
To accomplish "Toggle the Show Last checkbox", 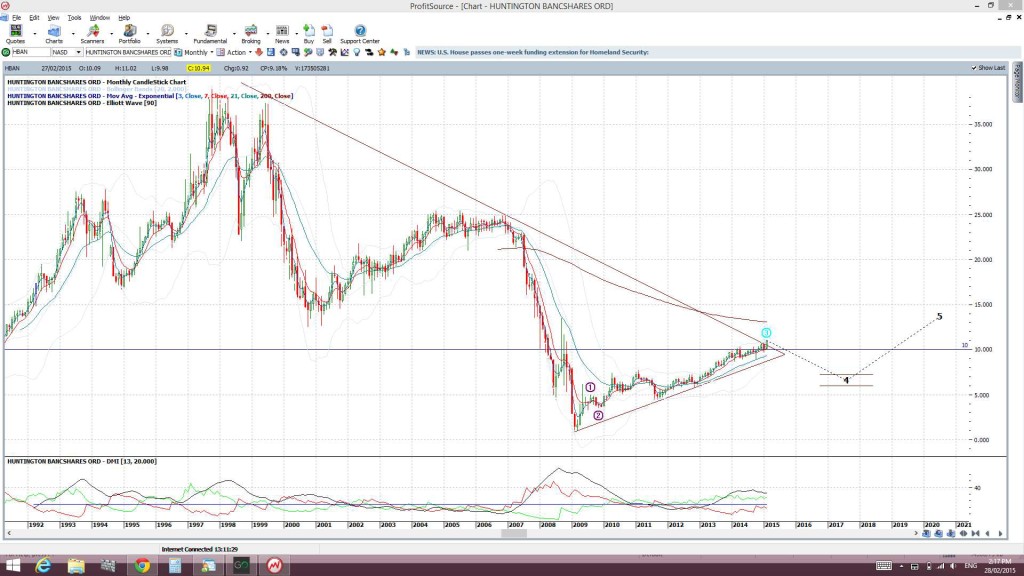I will 974,68.
